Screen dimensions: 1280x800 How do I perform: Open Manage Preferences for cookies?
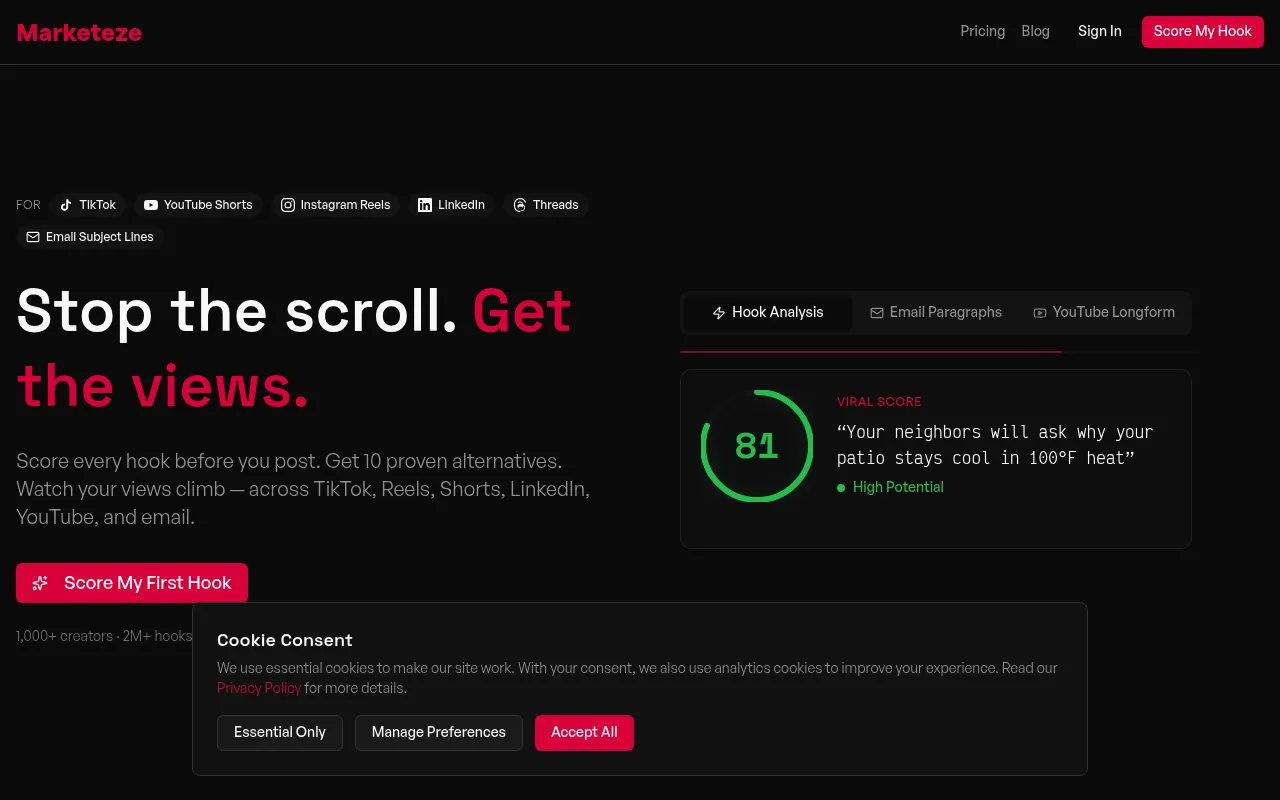point(439,732)
